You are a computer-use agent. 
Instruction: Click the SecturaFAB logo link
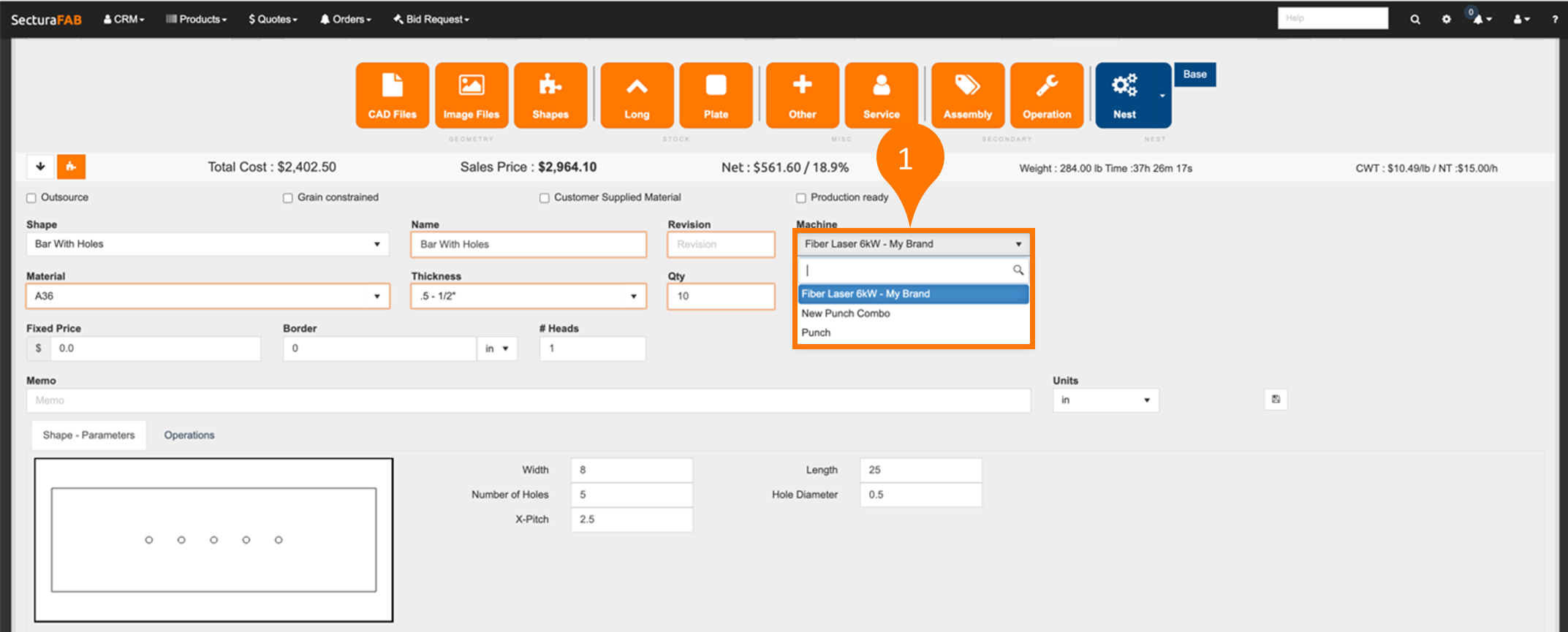pos(46,20)
